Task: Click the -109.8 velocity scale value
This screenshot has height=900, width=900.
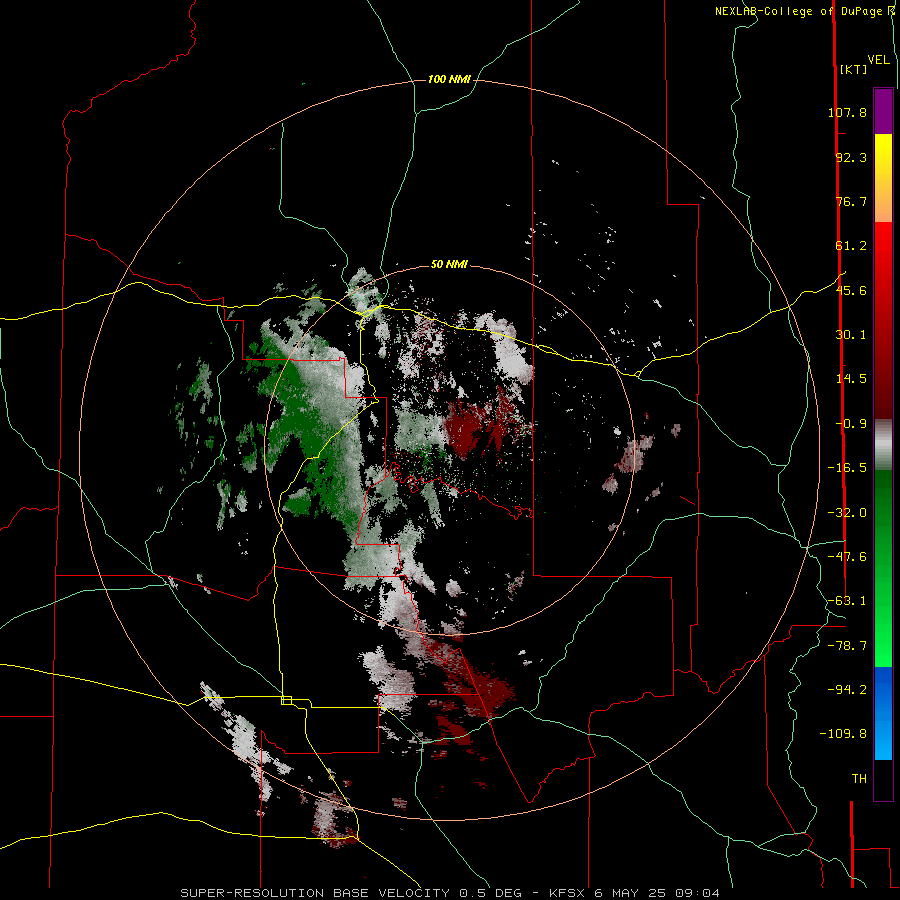Action: point(843,734)
